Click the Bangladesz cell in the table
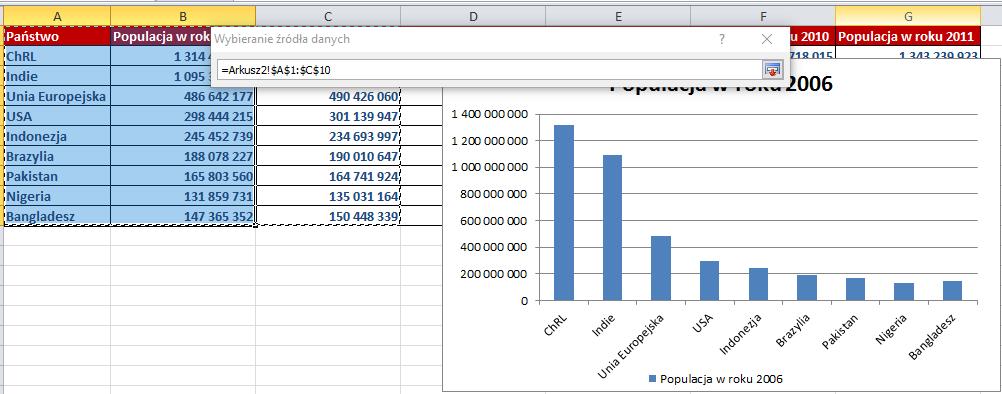1002x394 pixels. [58, 216]
